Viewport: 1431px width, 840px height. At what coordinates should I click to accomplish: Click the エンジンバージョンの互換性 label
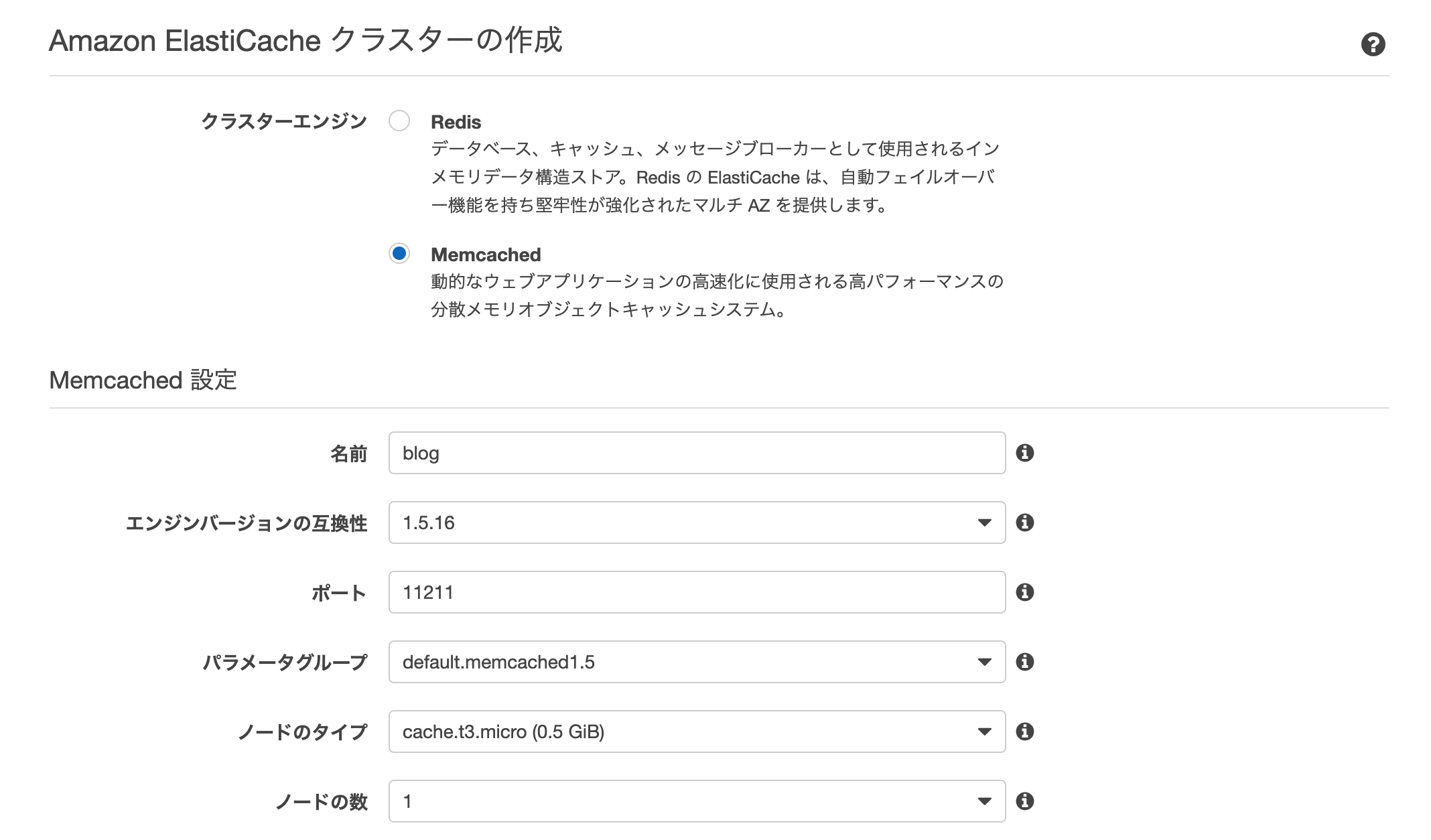247,523
